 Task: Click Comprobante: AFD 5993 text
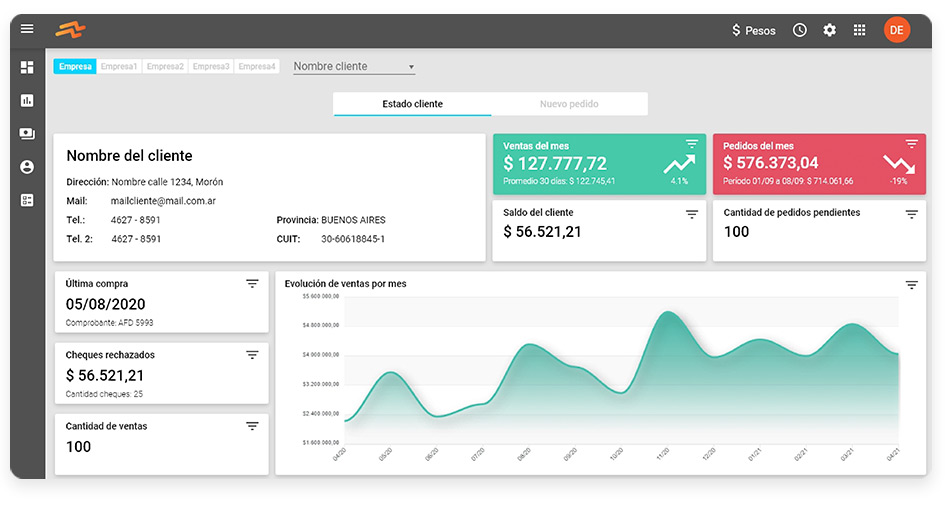109,322
